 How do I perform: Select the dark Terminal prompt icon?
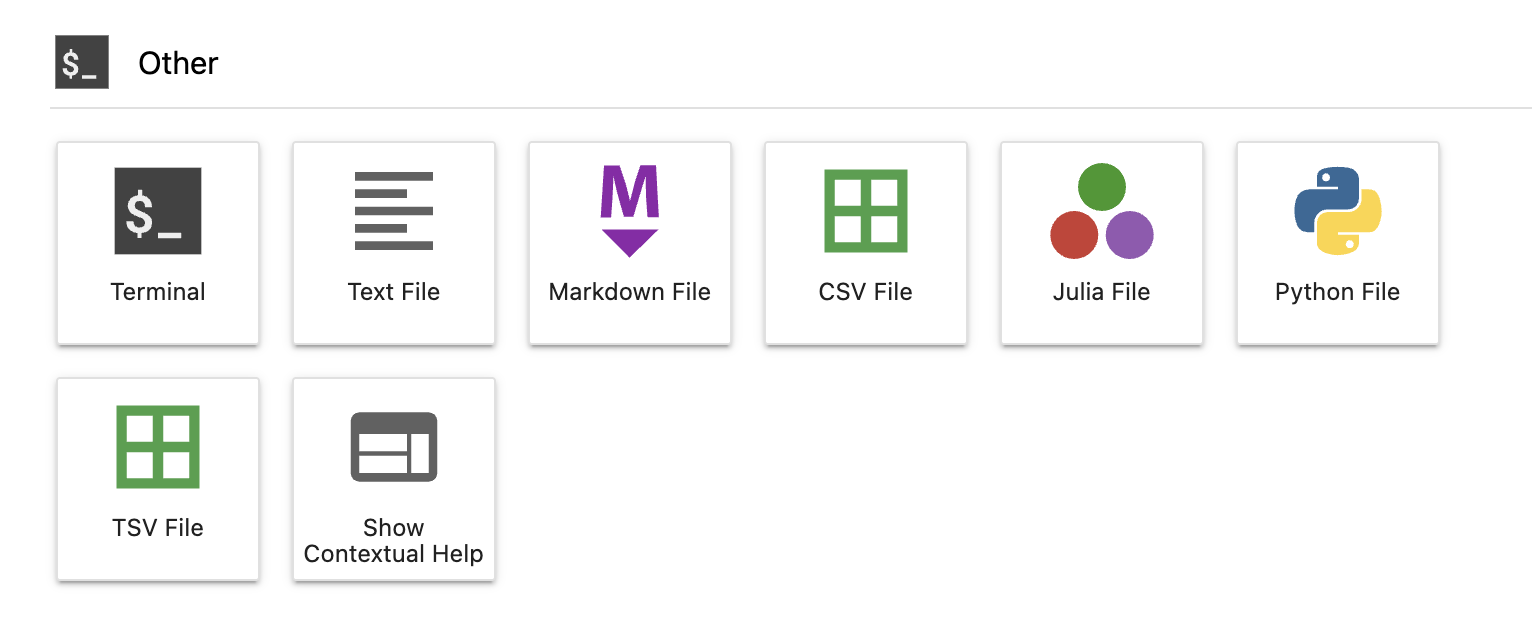click(x=157, y=210)
